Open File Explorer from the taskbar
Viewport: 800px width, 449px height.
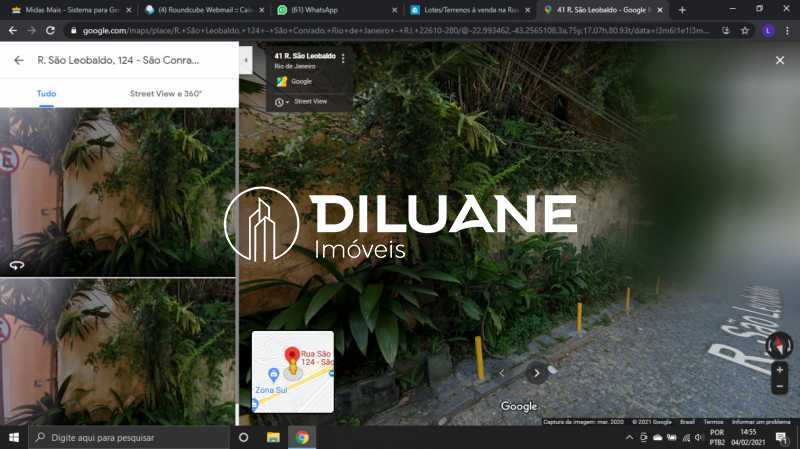click(273, 438)
